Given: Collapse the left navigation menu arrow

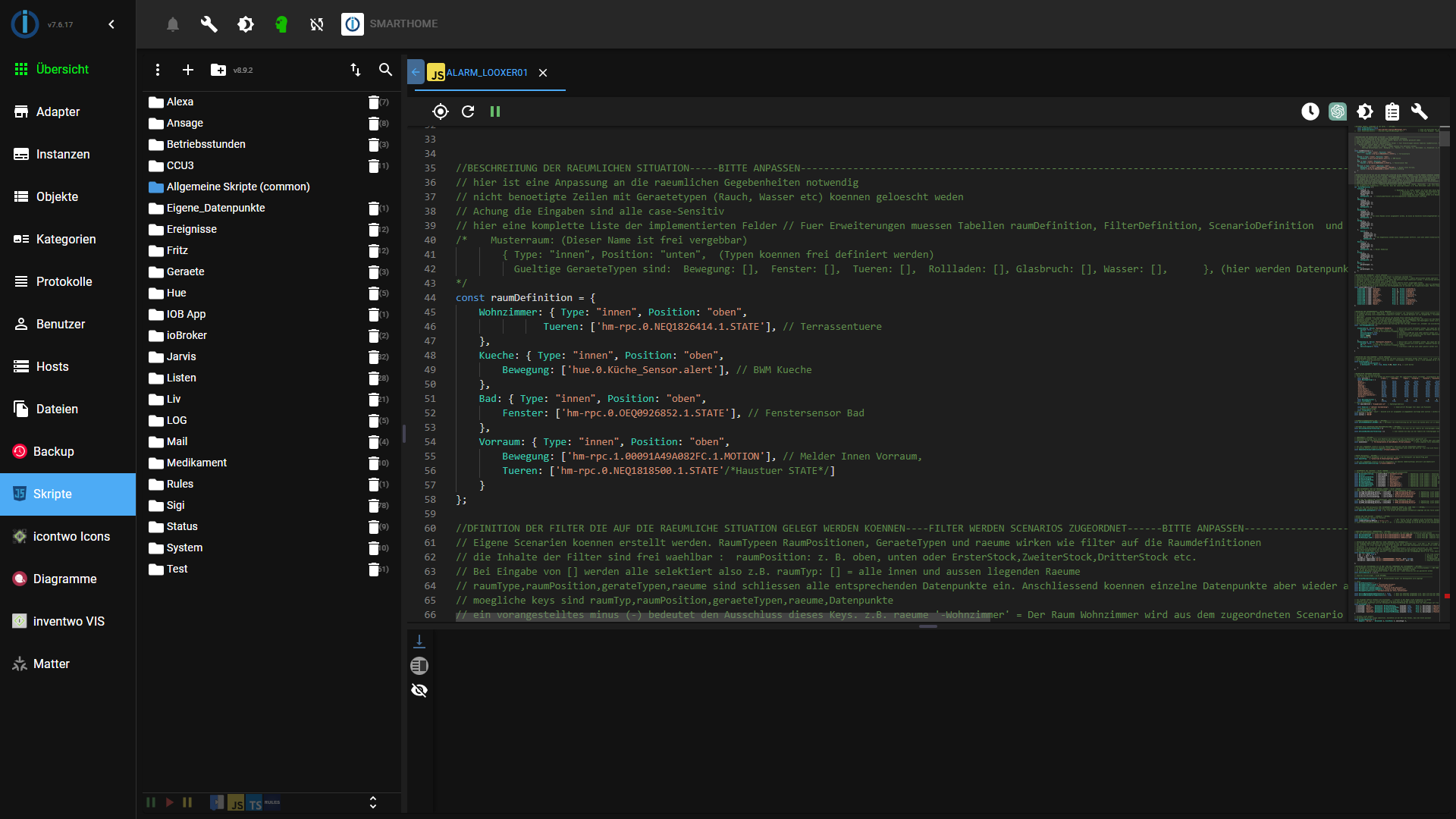Looking at the screenshot, I should [x=111, y=24].
